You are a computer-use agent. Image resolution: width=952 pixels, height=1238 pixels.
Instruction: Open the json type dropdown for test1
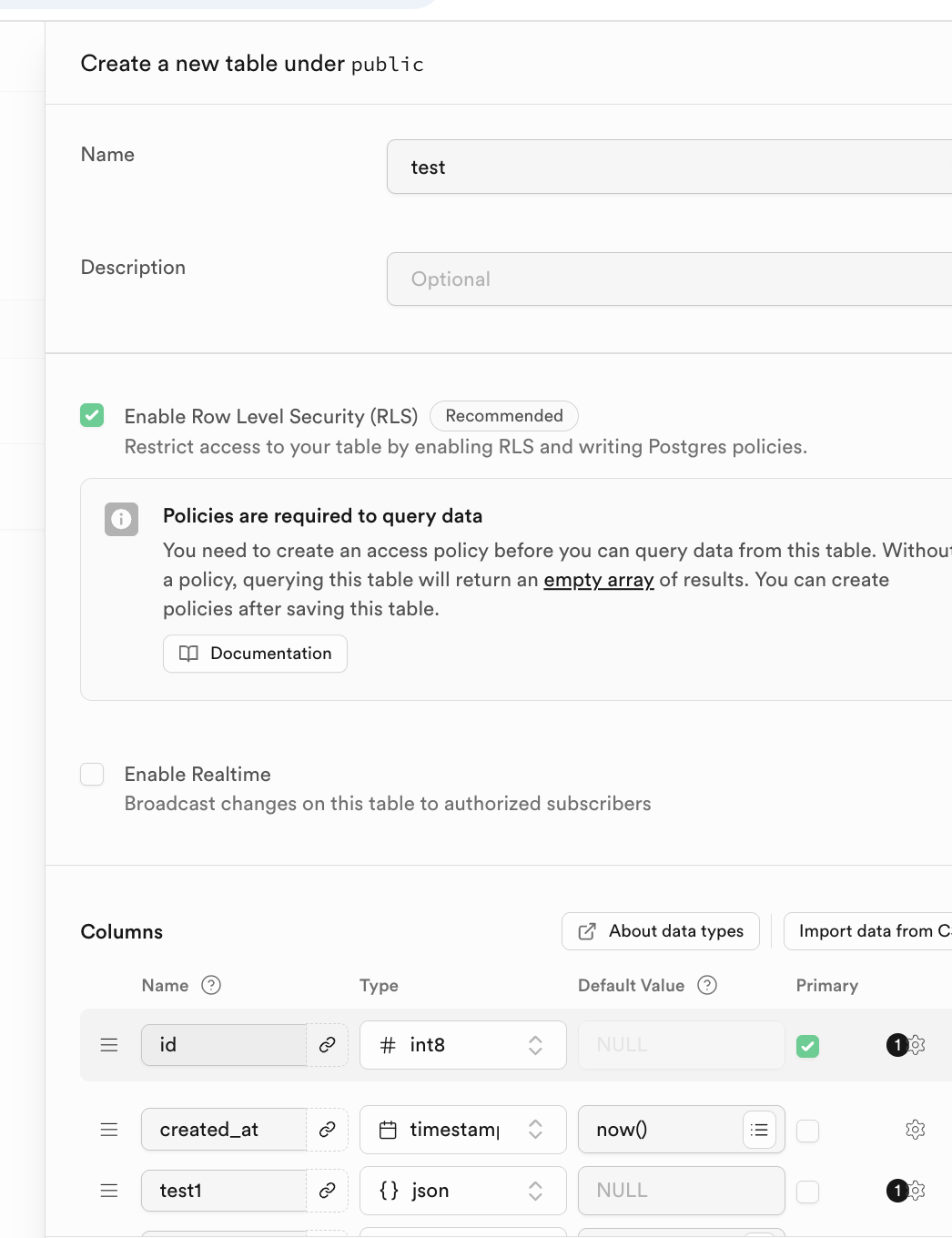point(462,1191)
